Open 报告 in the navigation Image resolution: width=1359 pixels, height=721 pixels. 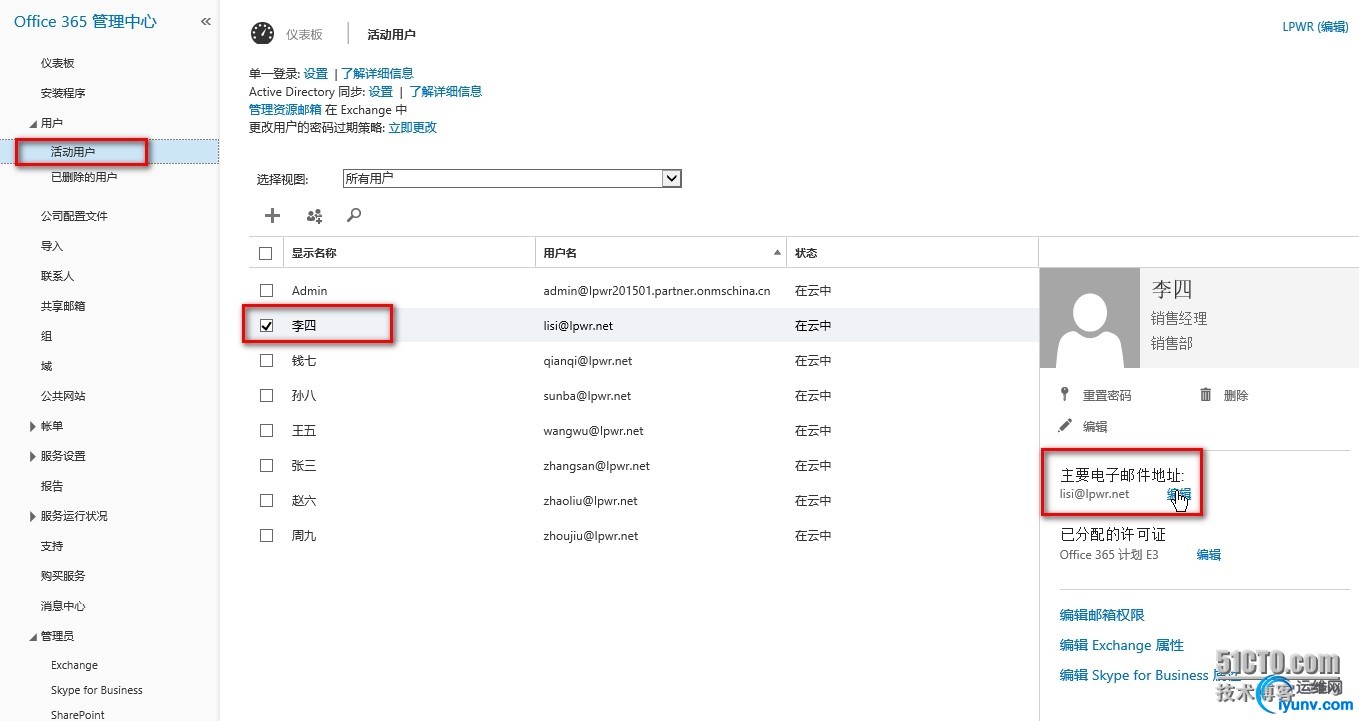[x=51, y=486]
